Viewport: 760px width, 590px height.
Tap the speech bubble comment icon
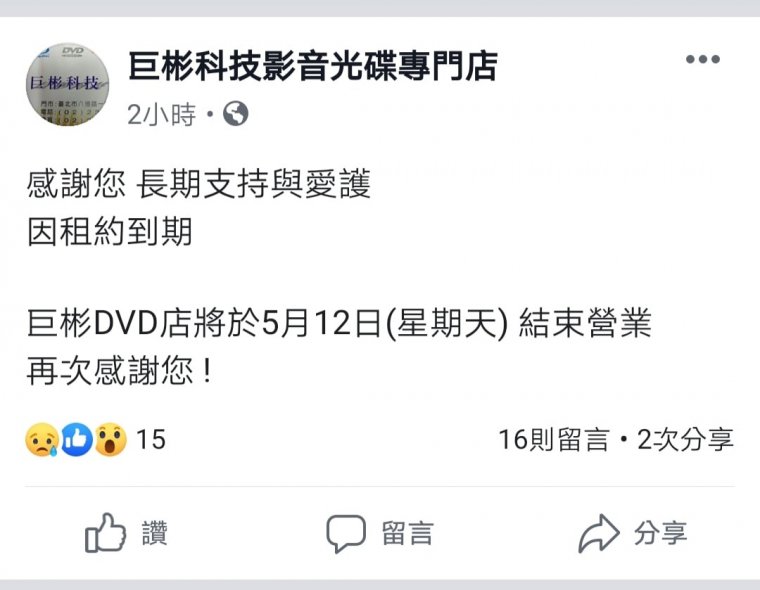point(346,534)
